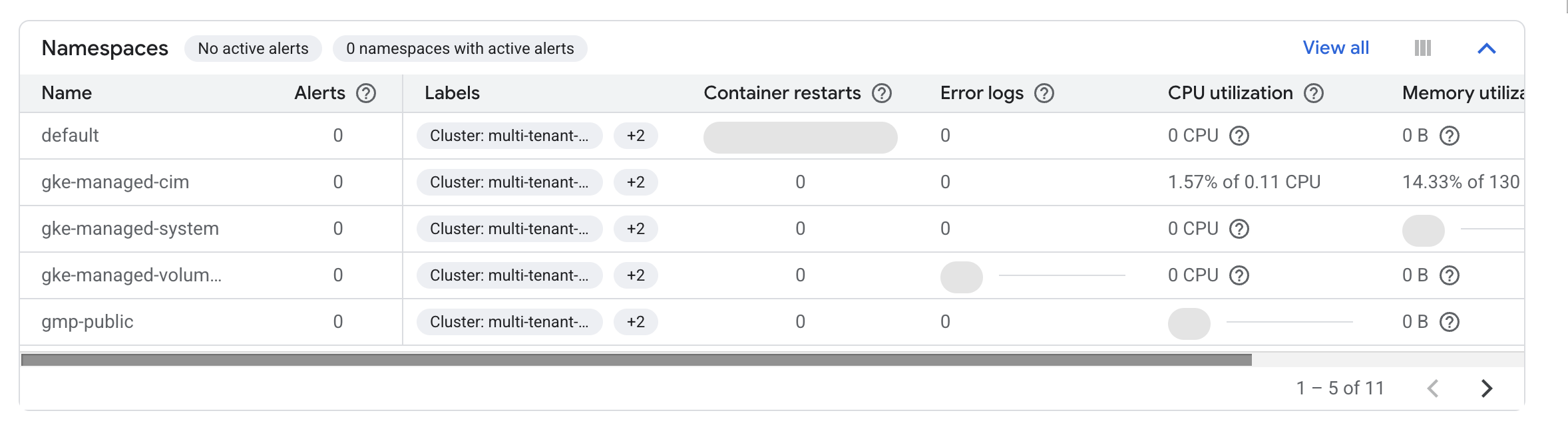The width and height of the screenshot is (1568, 427).
Task: Open the column display options icon
Action: pyautogui.click(x=1423, y=48)
